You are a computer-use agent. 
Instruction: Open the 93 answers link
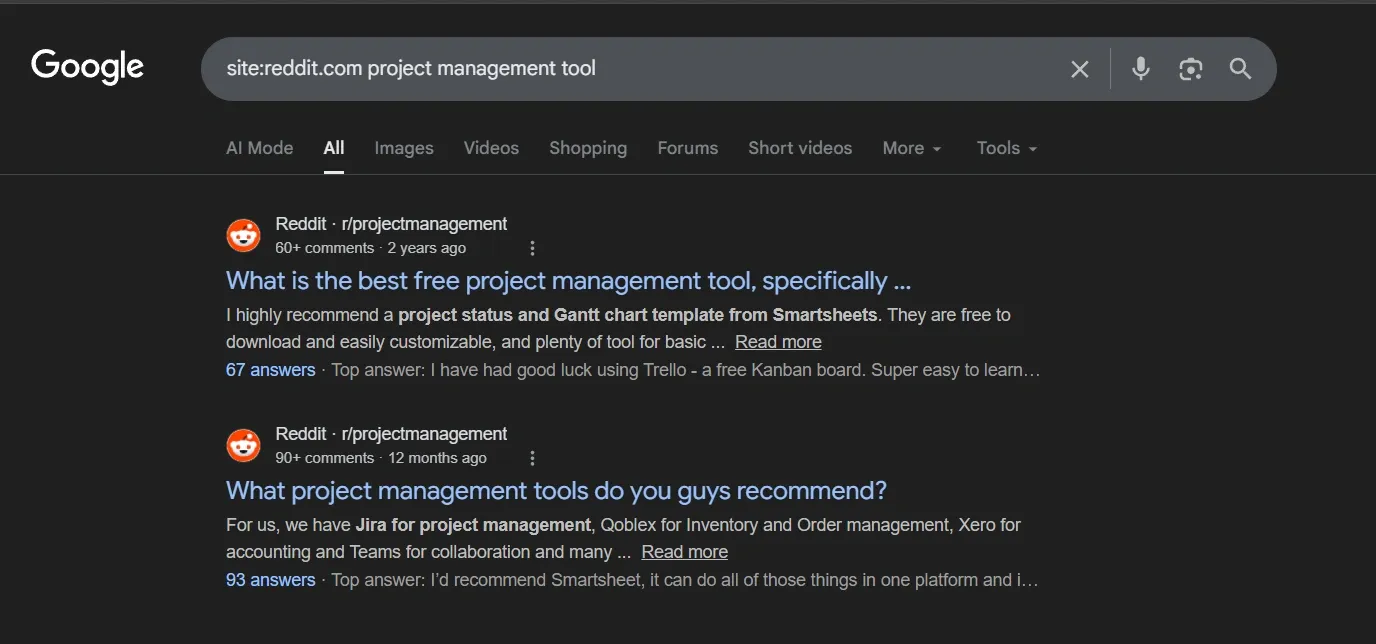click(x=271, y=580)
